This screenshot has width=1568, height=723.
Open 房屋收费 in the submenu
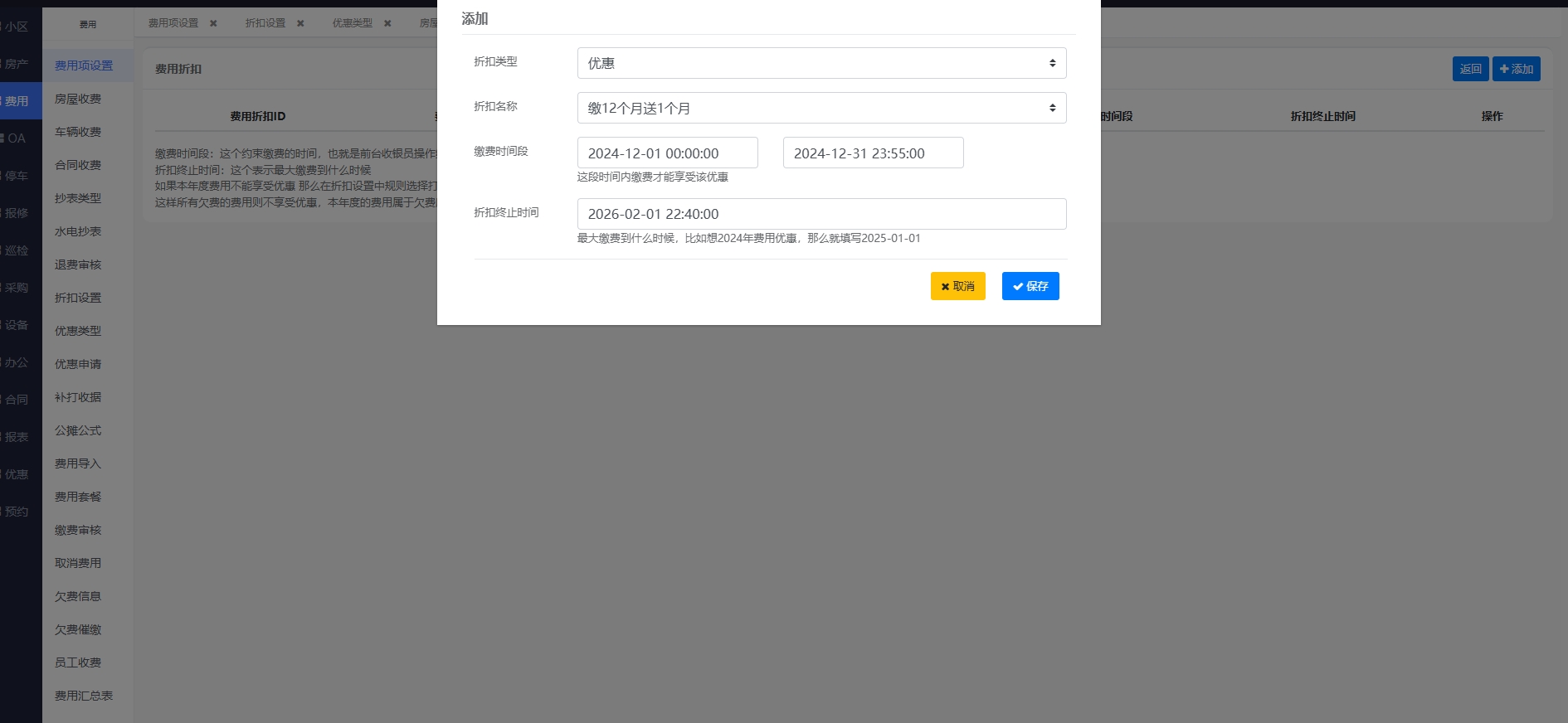pos(78,99)
